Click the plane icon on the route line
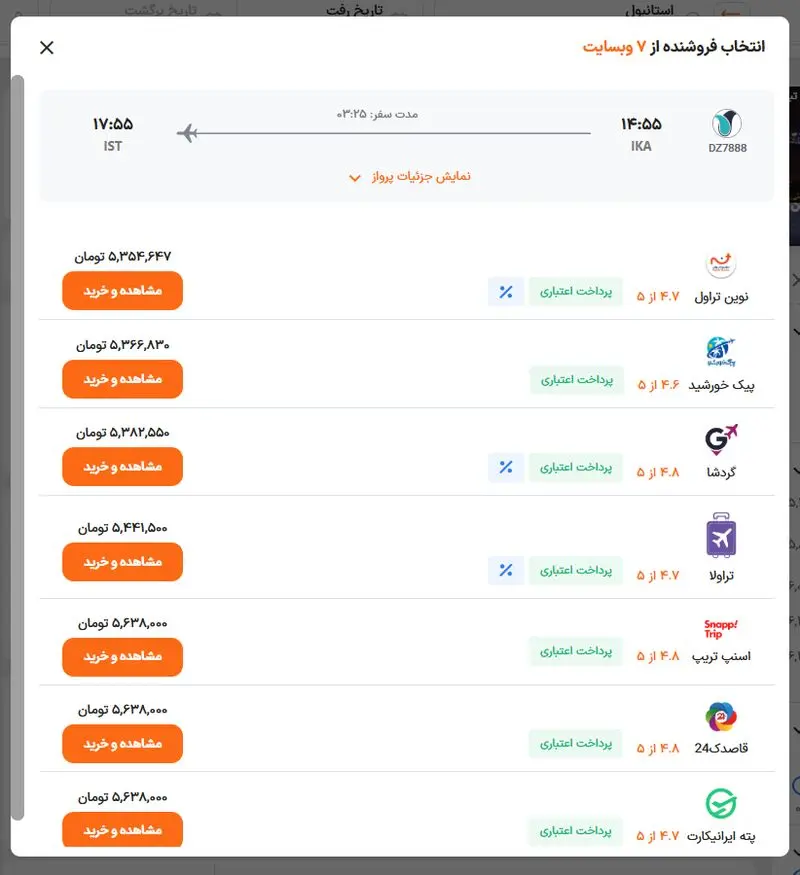This screenshot has height=875, width=800. pos(188,133)
